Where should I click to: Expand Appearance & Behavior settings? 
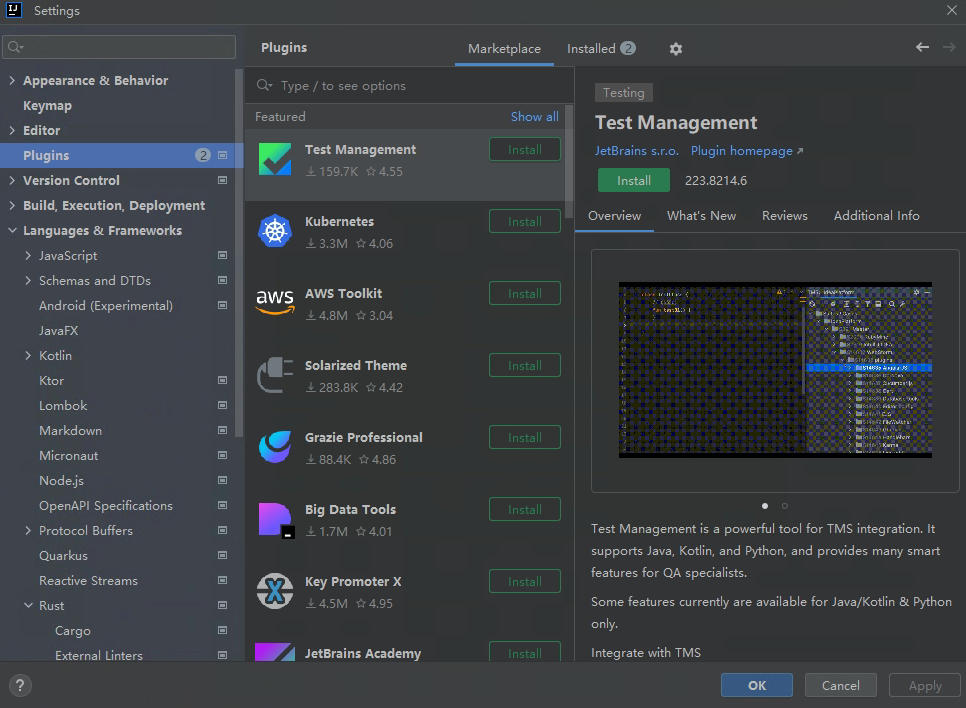click(12, 80)
